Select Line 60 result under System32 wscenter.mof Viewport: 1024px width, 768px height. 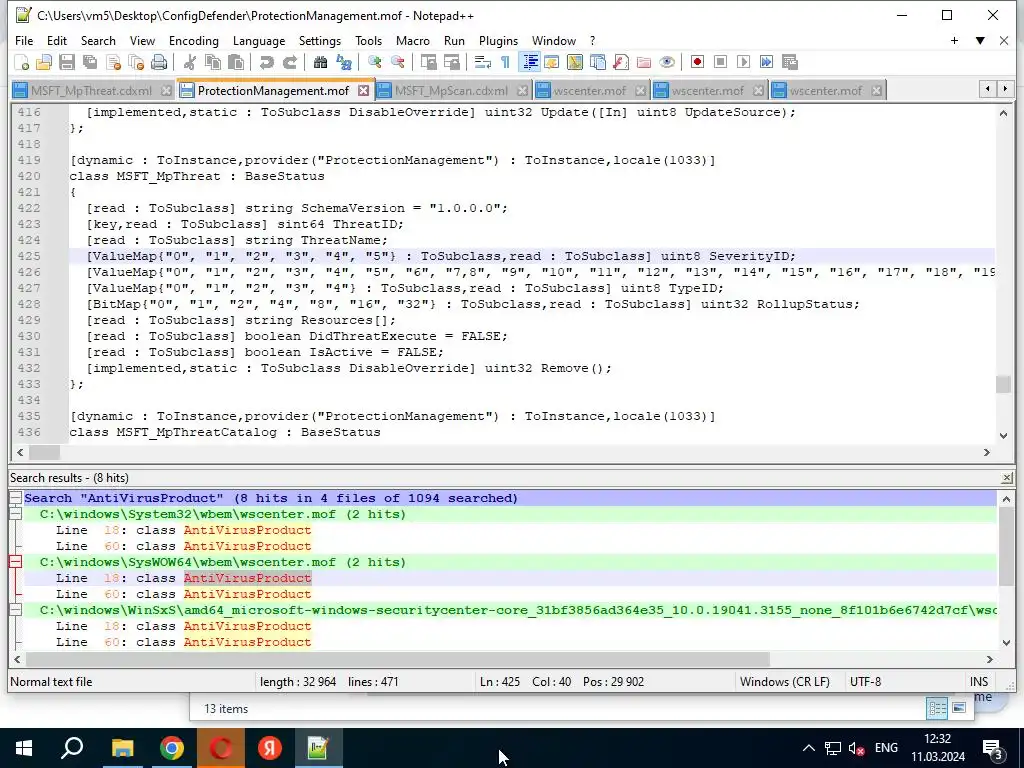coord(184,546)
